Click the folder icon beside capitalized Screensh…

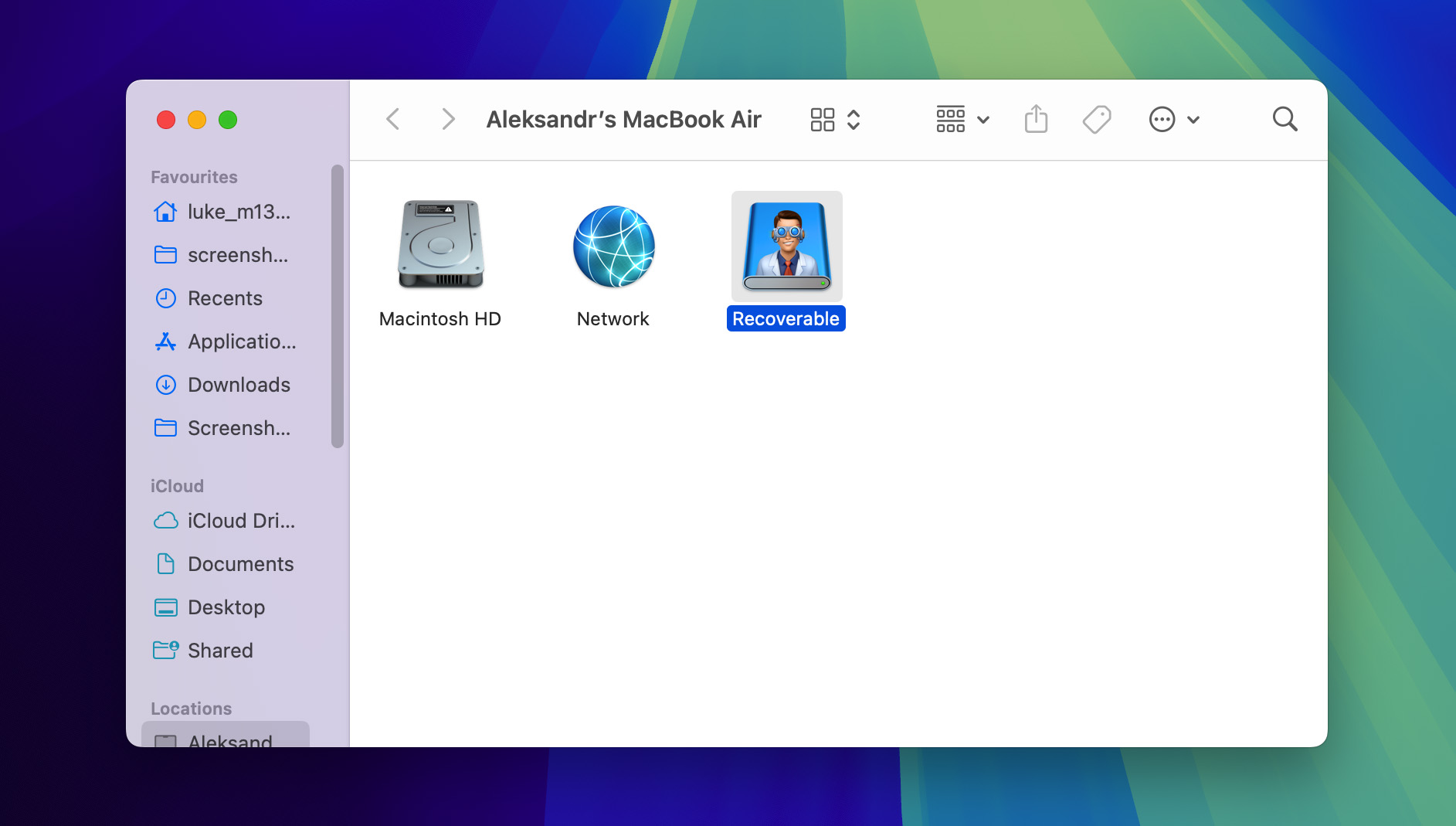[165, 428]
